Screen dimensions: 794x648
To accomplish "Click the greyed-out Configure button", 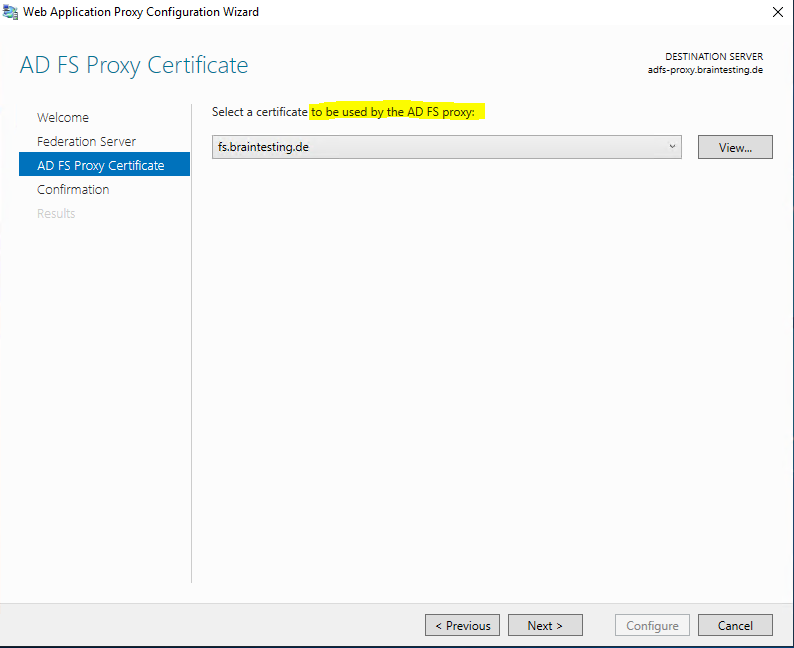I will point(652,625).
